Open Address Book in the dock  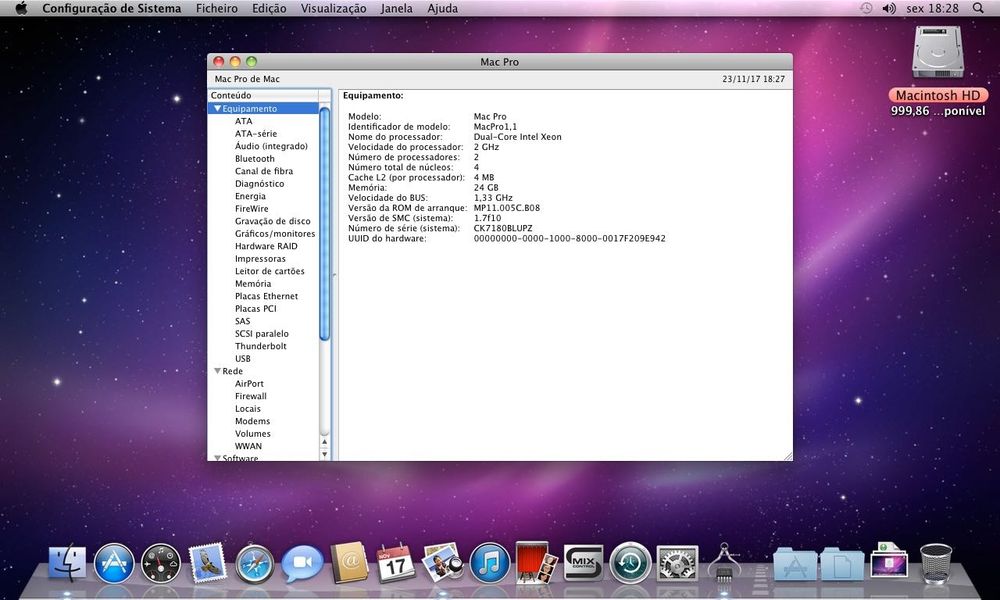(x=349, y=562)
